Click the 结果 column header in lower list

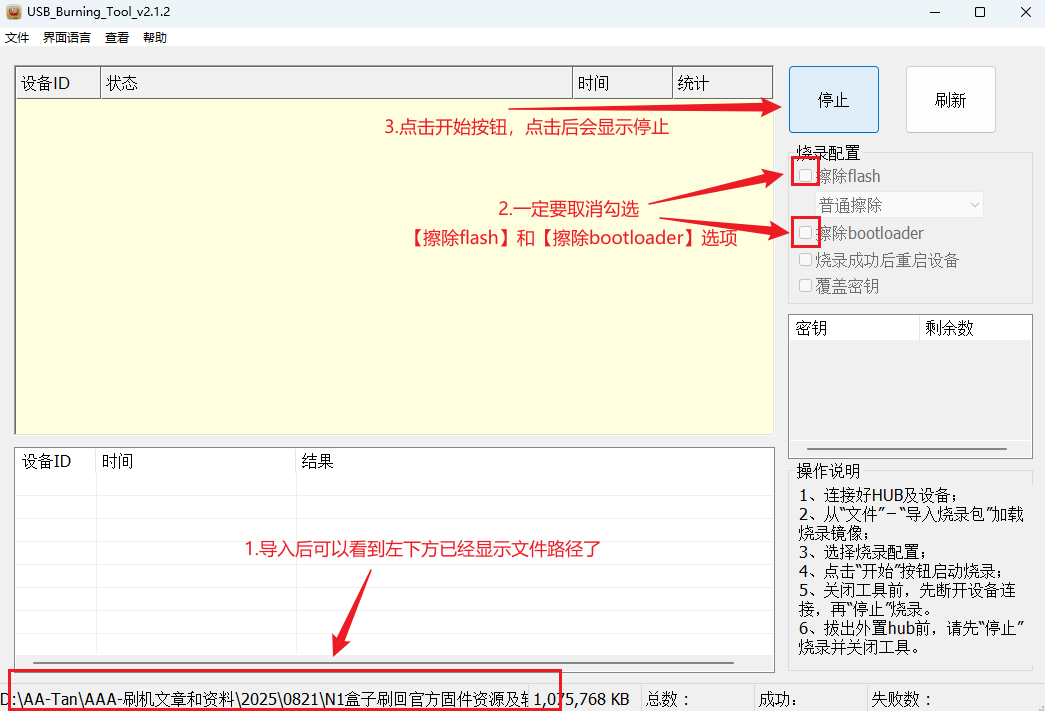534,461
